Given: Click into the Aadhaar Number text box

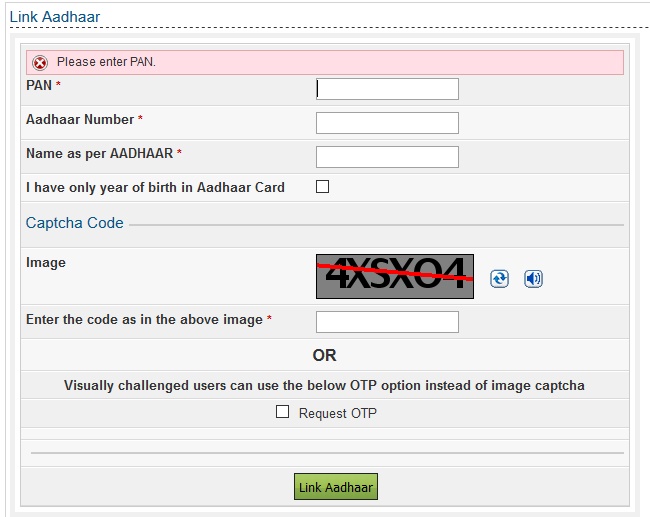Looking at the screenshot, I should click(387, 123).
